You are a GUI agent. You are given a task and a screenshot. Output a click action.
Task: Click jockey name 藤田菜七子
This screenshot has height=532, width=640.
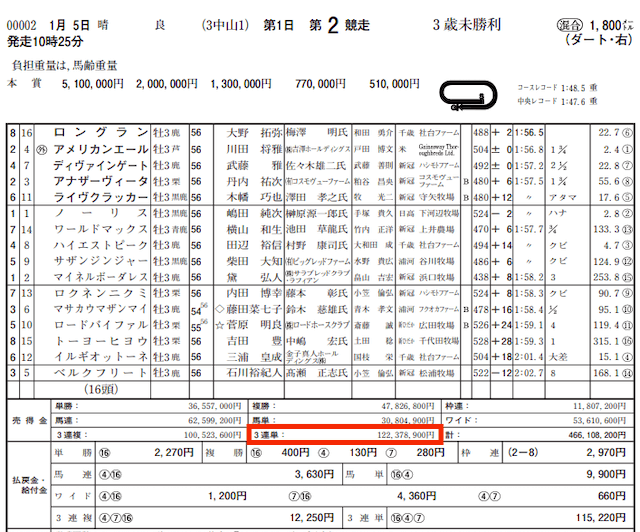[254, 309]
